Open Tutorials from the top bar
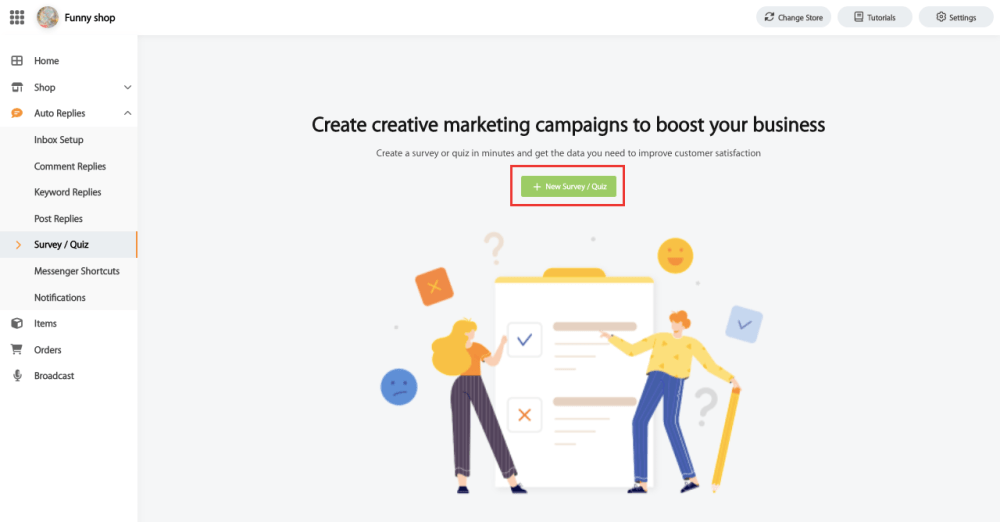This screenshot has width=1000, height=522. coord(874,17)
